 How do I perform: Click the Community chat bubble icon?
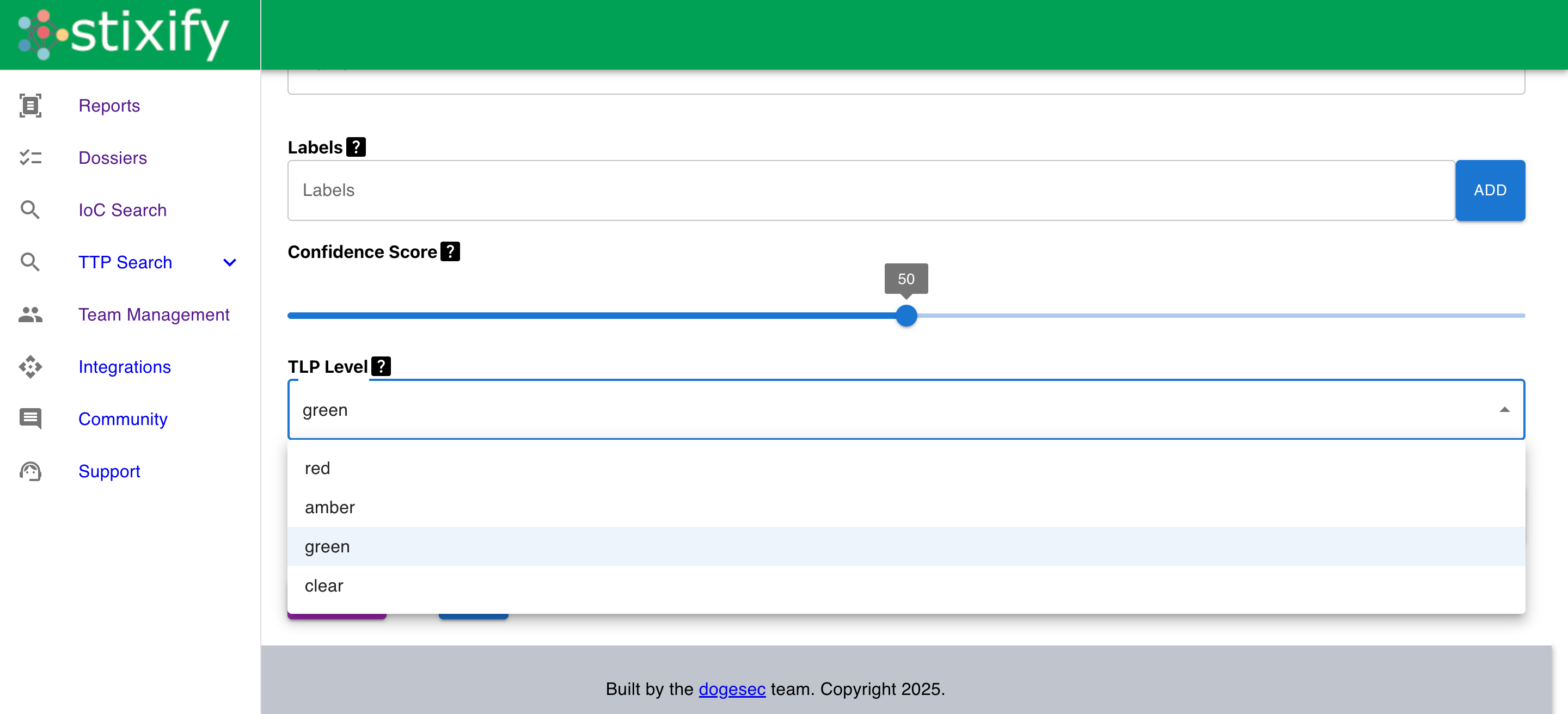pyautogui.click(x=30, y=419)
